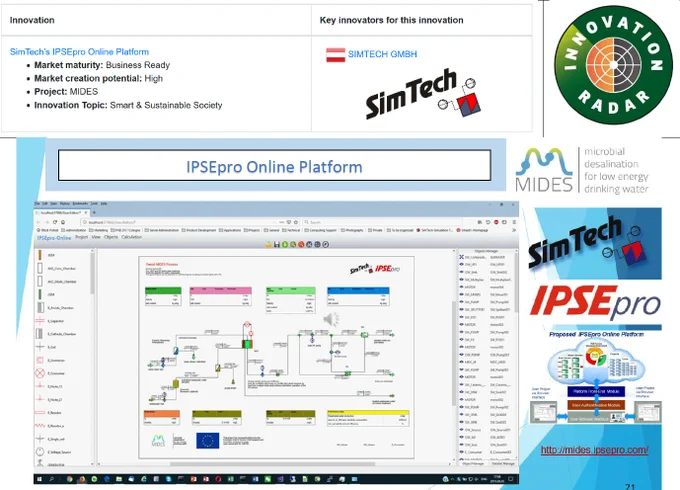Image resolution: width=680 pixels, height=490 pixels.
Task: Click the blue X round toolbar icon
Action: 309,245
